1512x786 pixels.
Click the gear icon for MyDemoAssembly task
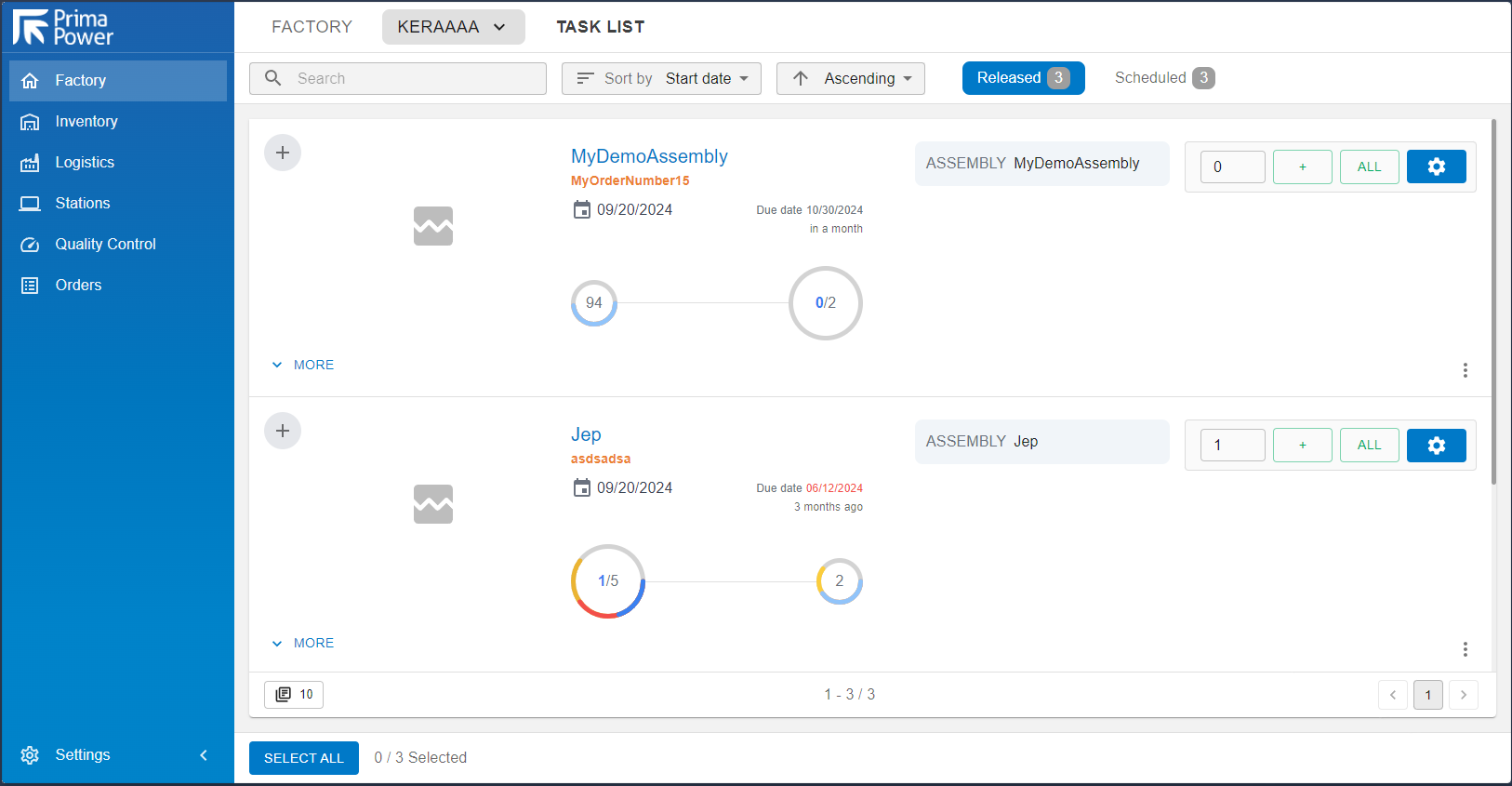pyautogui.click(x=1436, y=167)
